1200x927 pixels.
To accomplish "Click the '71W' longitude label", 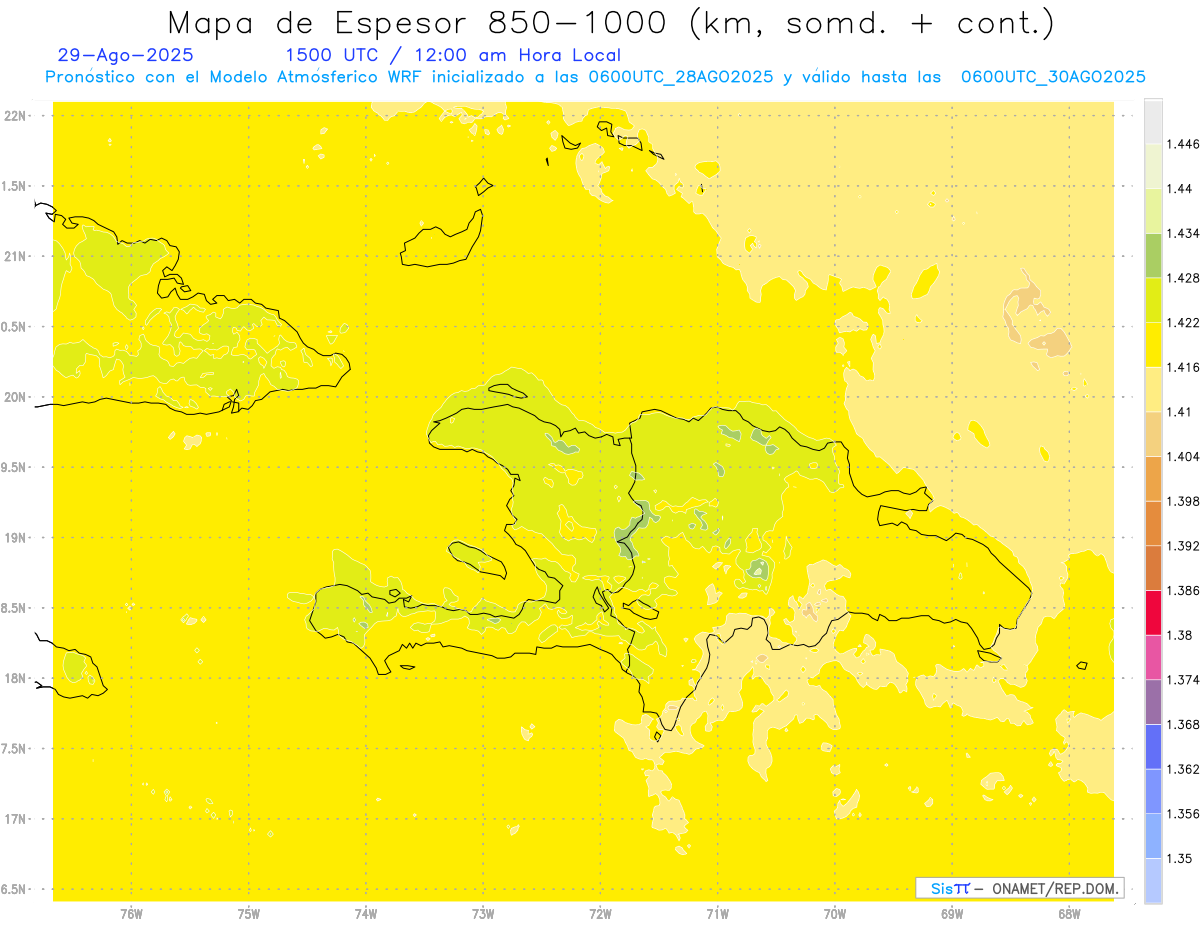I will (x=717, y=913).
